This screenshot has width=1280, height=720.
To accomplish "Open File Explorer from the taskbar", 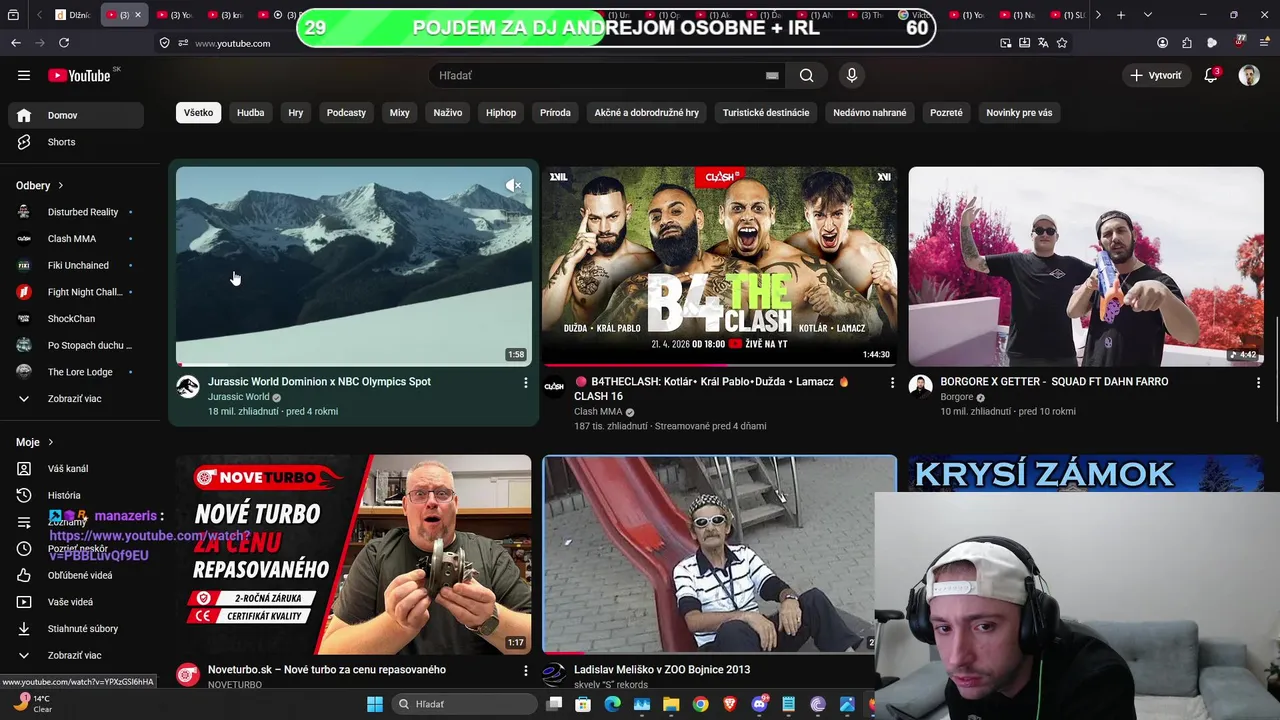I will (671, 704).
